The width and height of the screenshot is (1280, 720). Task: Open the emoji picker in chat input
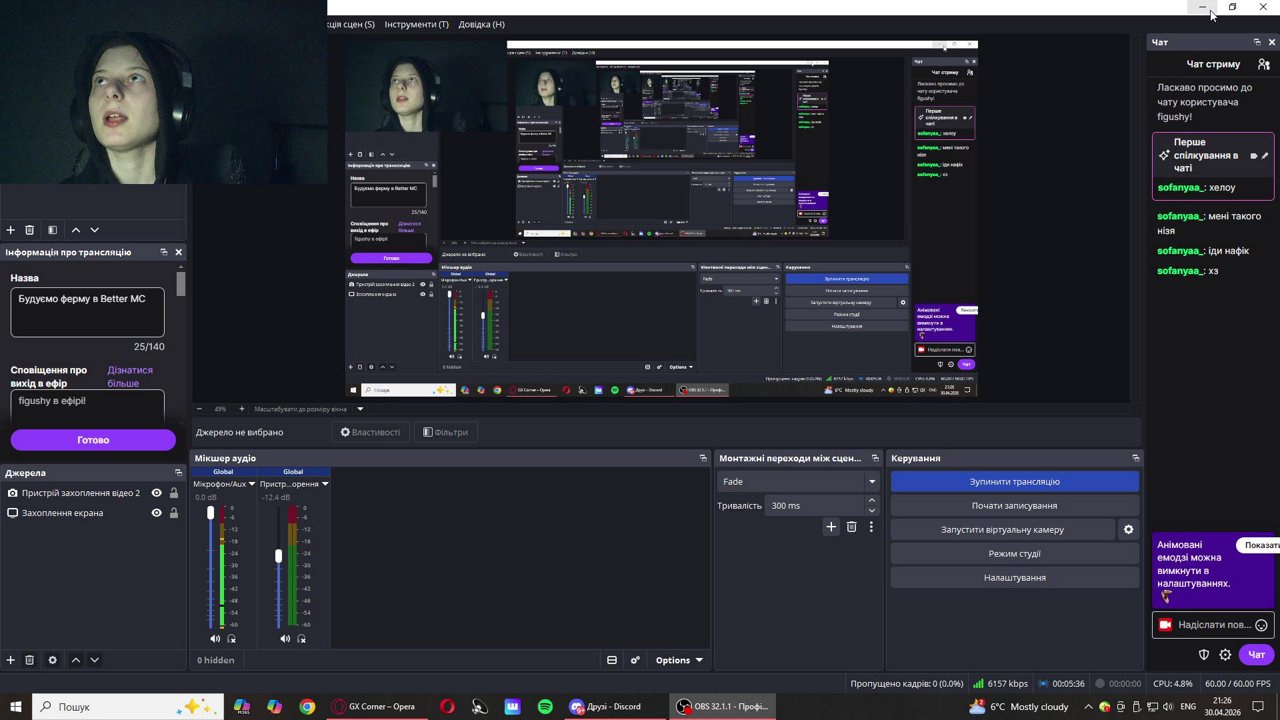tap(1261, 625)
